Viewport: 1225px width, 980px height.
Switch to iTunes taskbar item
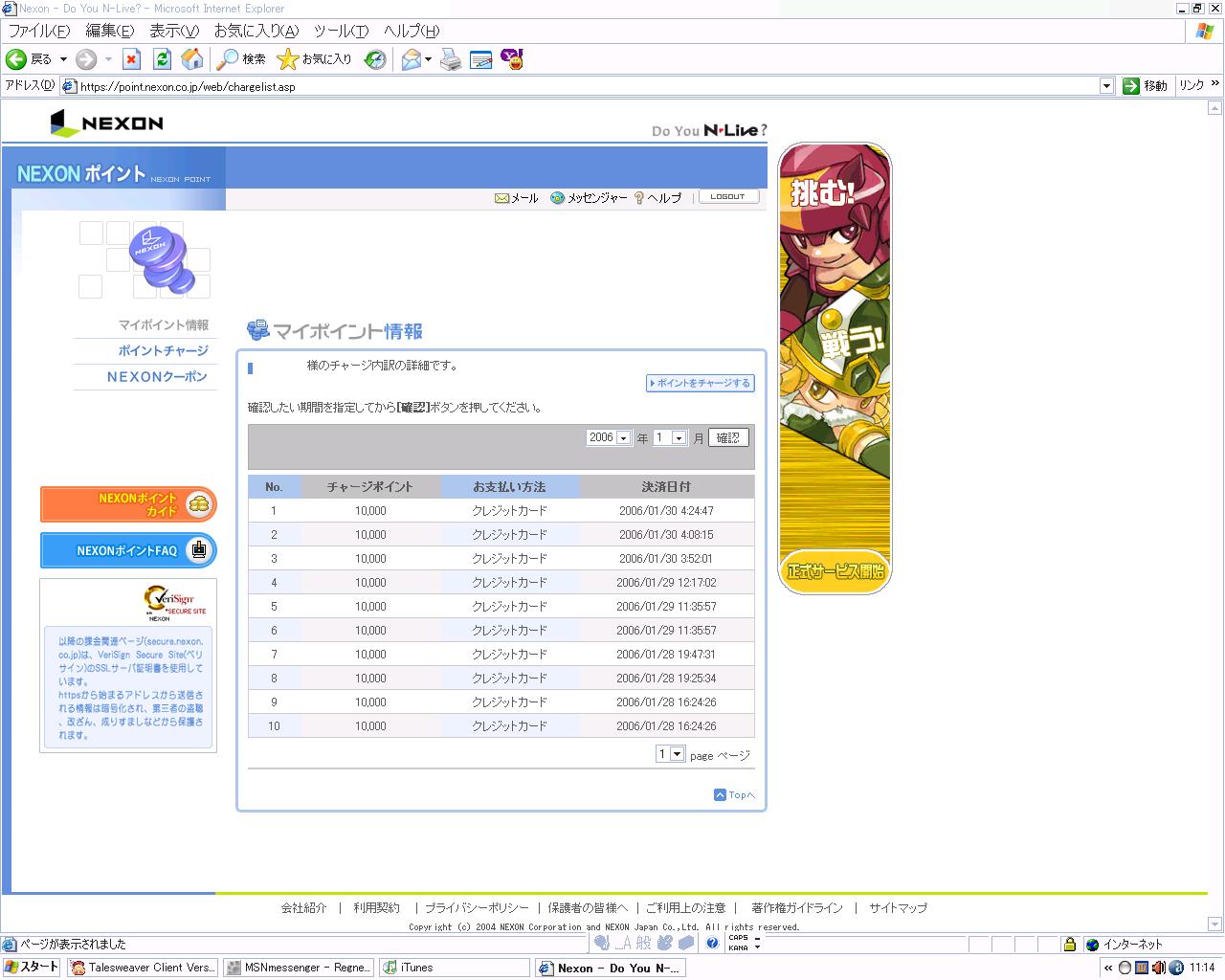tap(455, 968)
